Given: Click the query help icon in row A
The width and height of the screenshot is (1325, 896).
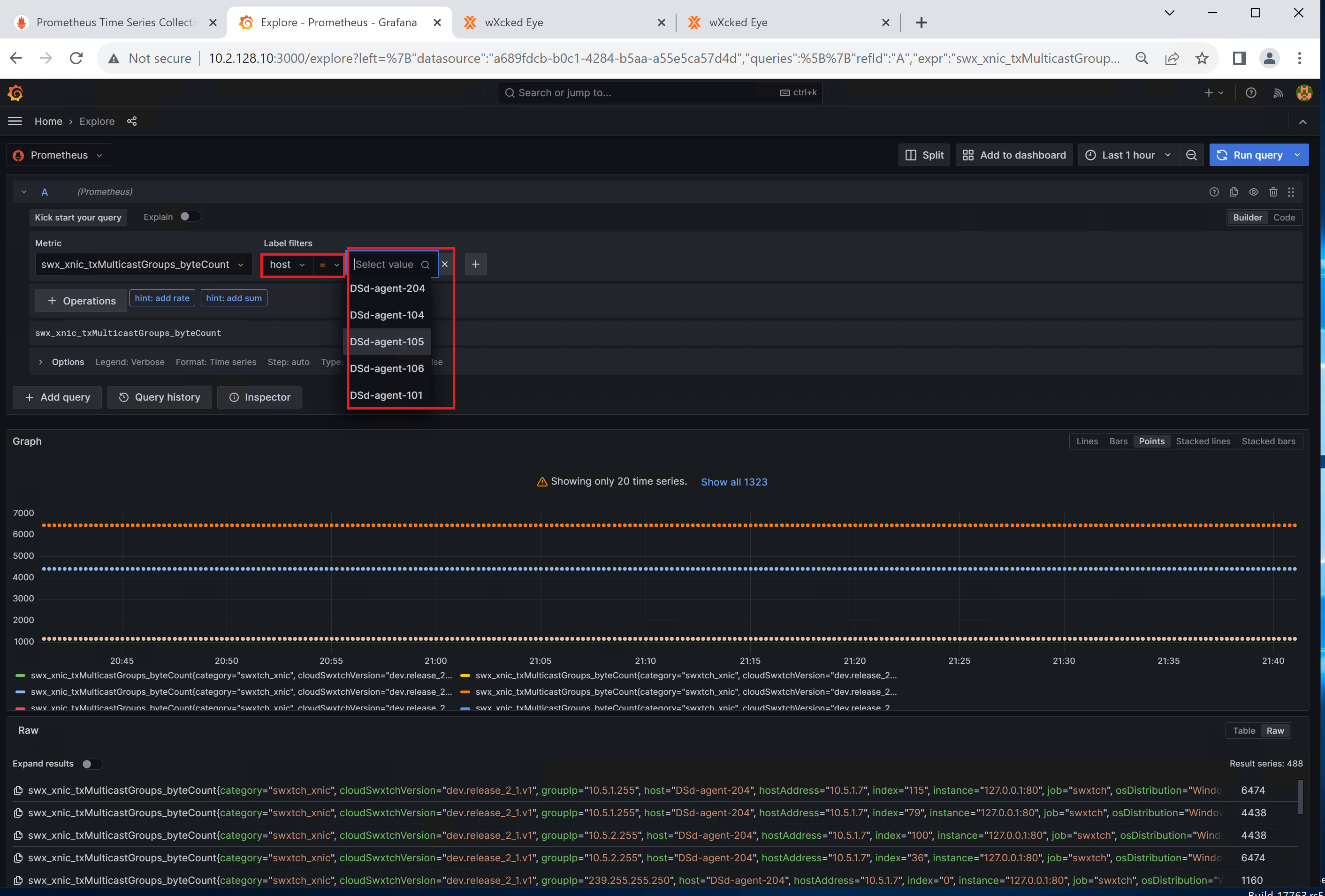Looking at the screenshot, I should (1214, 192).
